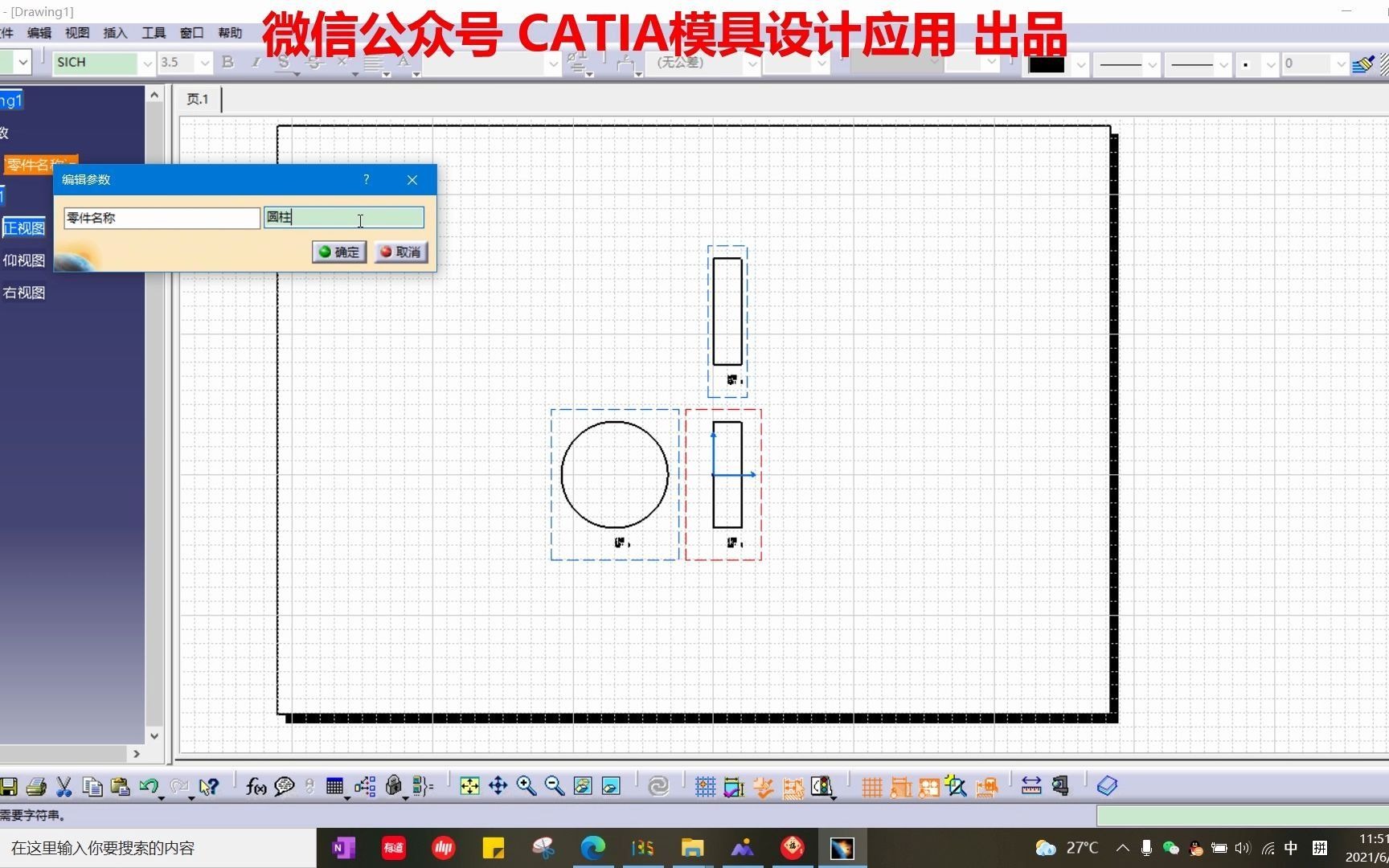The height and width of the screenshot is (868, 1389).
Task: Click the 确定 button in dialog
Action: (338, 252)
